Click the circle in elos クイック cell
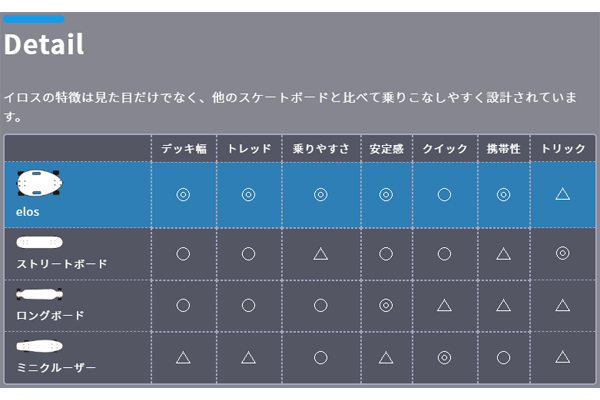 click(x=444, y=194)
